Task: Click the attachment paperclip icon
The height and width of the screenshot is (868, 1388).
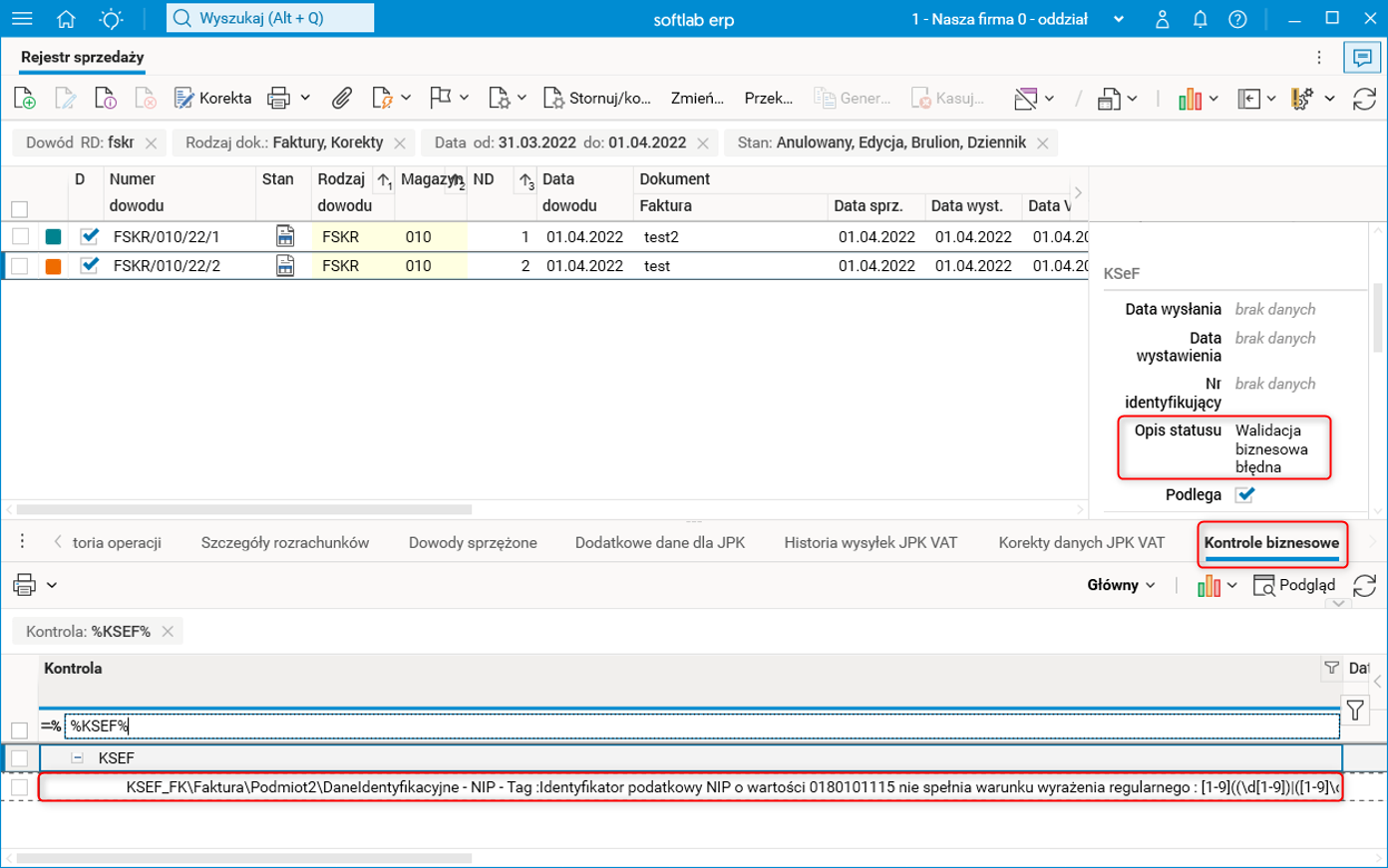Action: 342,98
